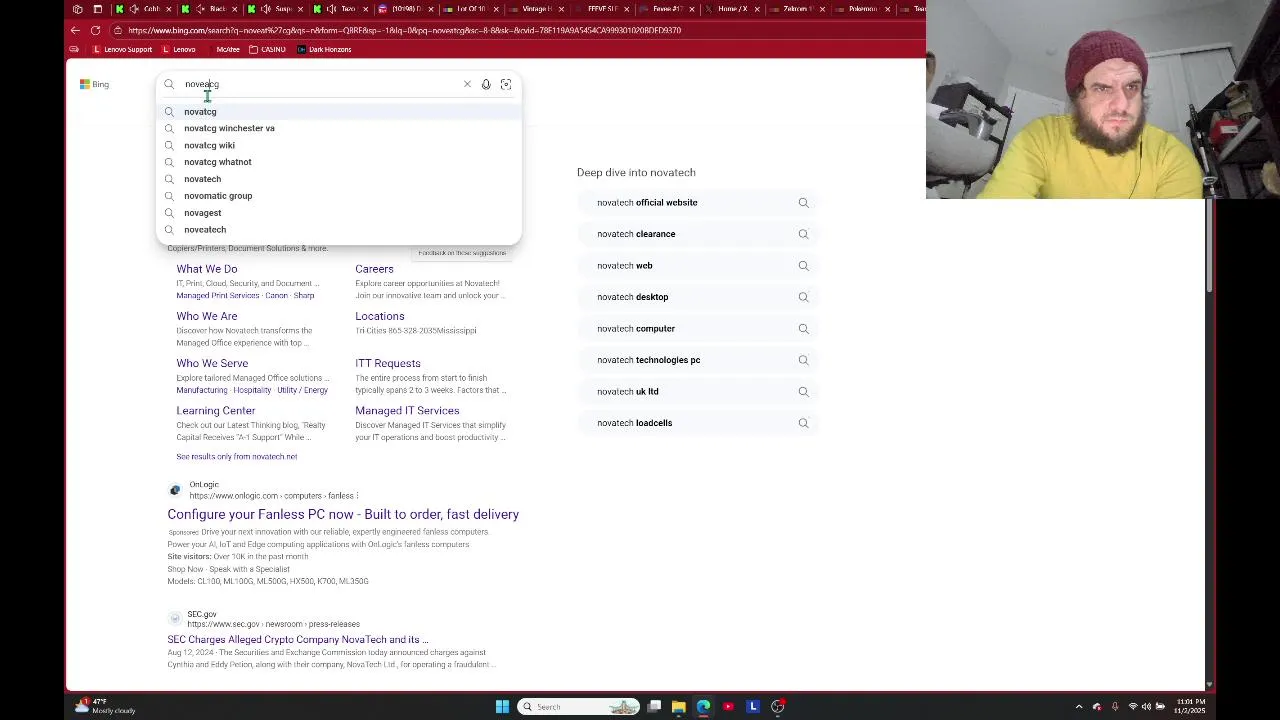
Task: Open the Lenovo bookmark
Action: pyautogui.click(x=178, y=49)
